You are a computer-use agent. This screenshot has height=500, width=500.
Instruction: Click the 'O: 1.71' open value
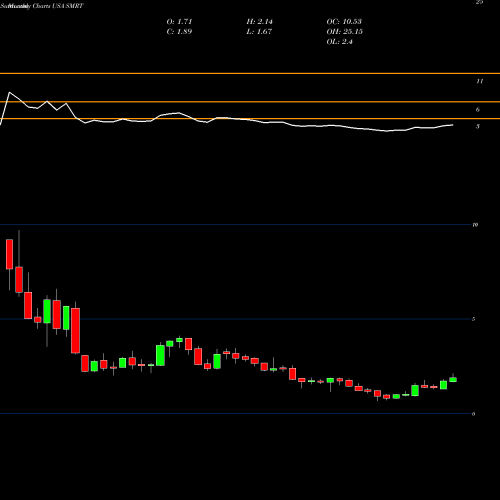[x=179, y=22]
